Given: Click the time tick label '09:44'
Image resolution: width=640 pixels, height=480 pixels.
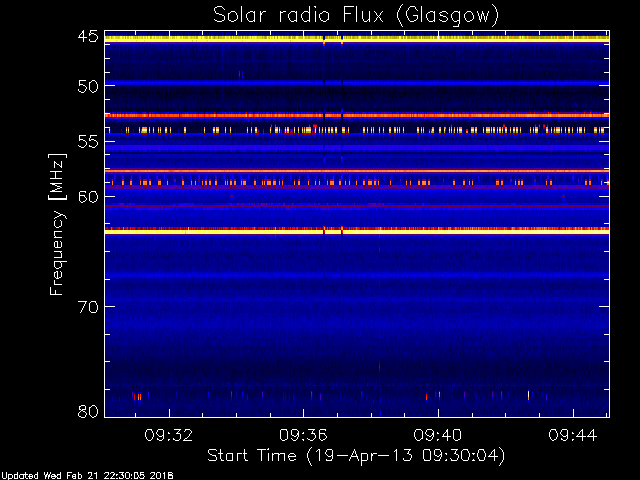Looking at the screenshot, I should point(573,435).
